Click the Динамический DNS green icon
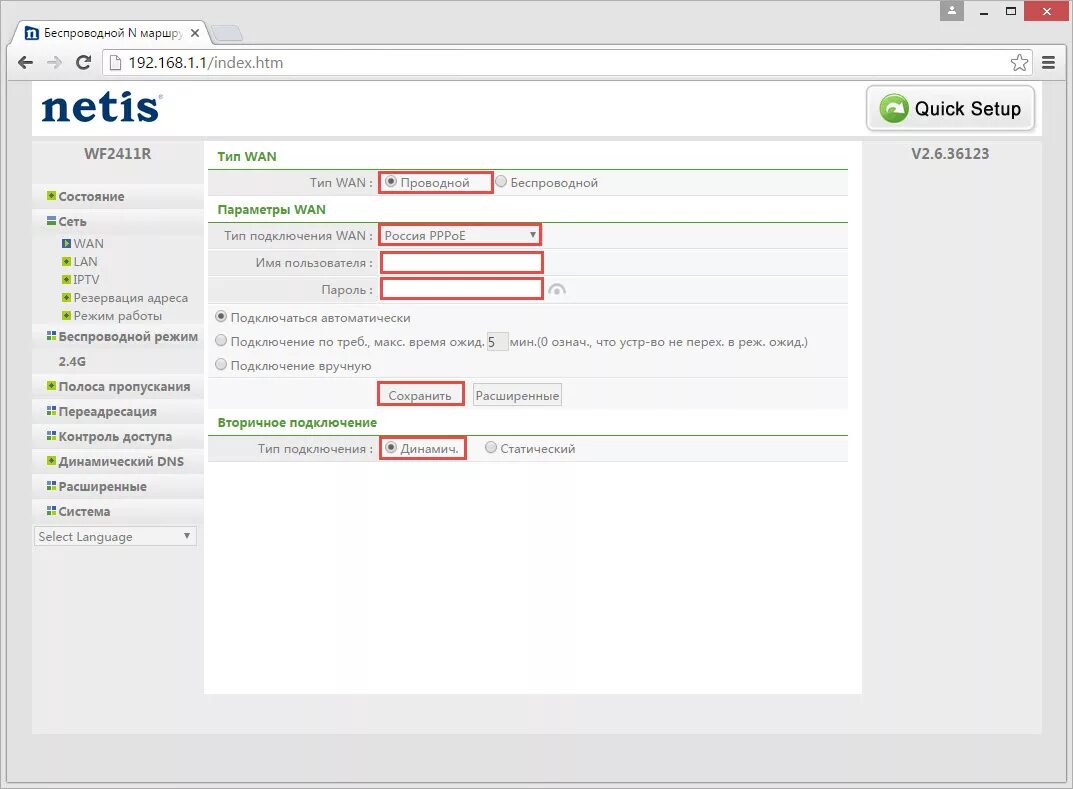The height and width of the screenshot is (789, 1073). click(x=51, y=461)
